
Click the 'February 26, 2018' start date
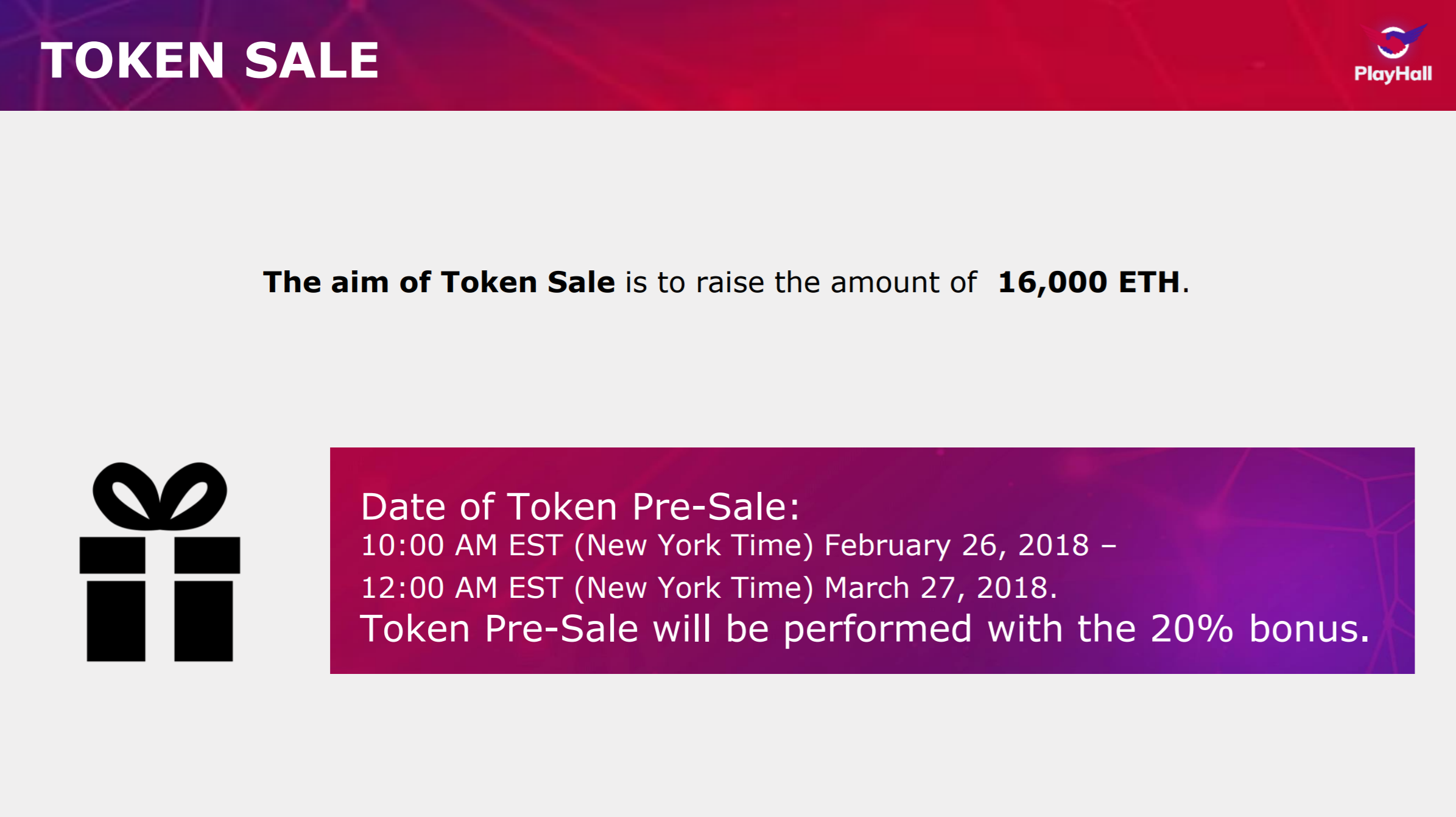[957, 545]
